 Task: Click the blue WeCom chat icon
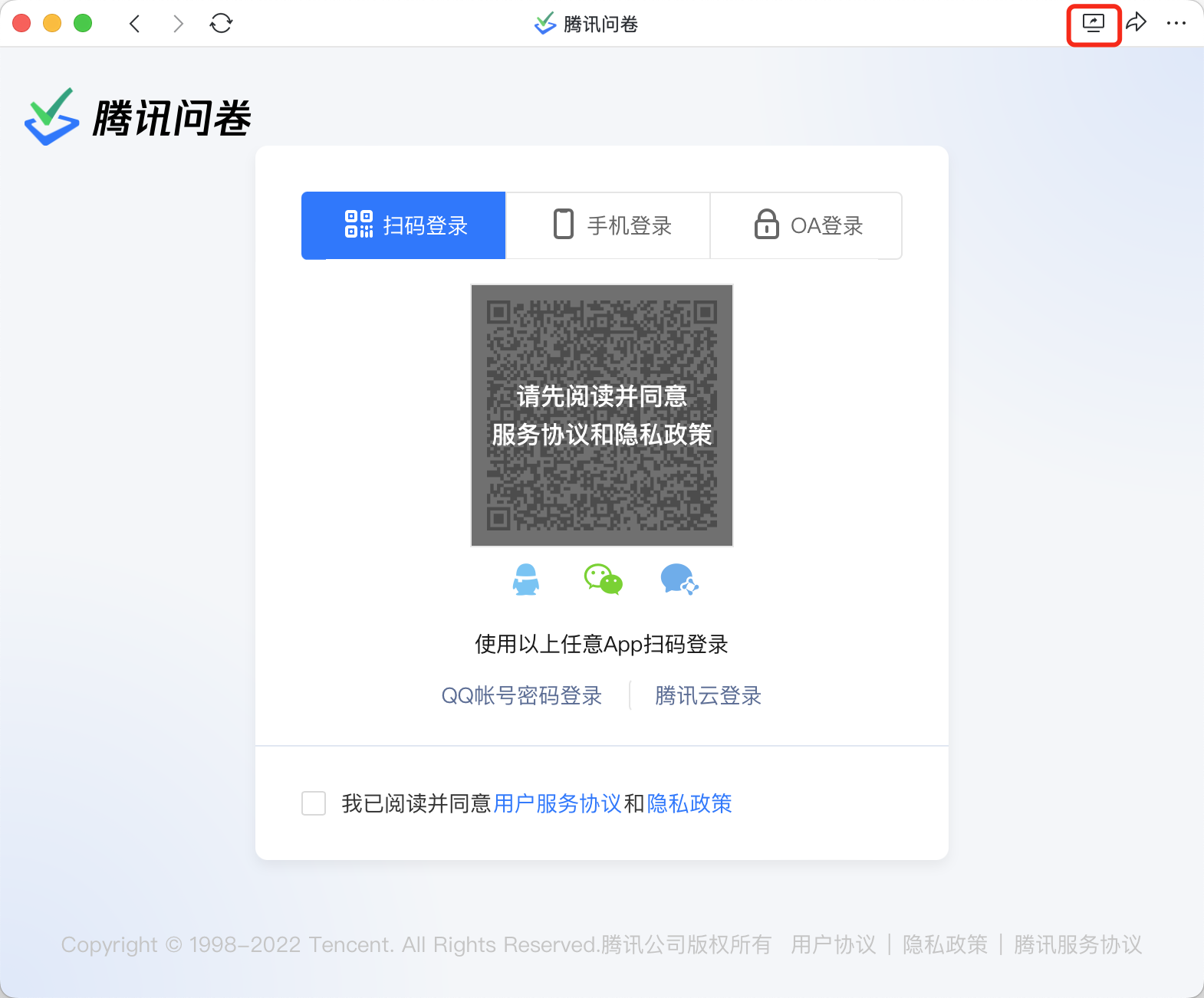[x=679, y=579]
